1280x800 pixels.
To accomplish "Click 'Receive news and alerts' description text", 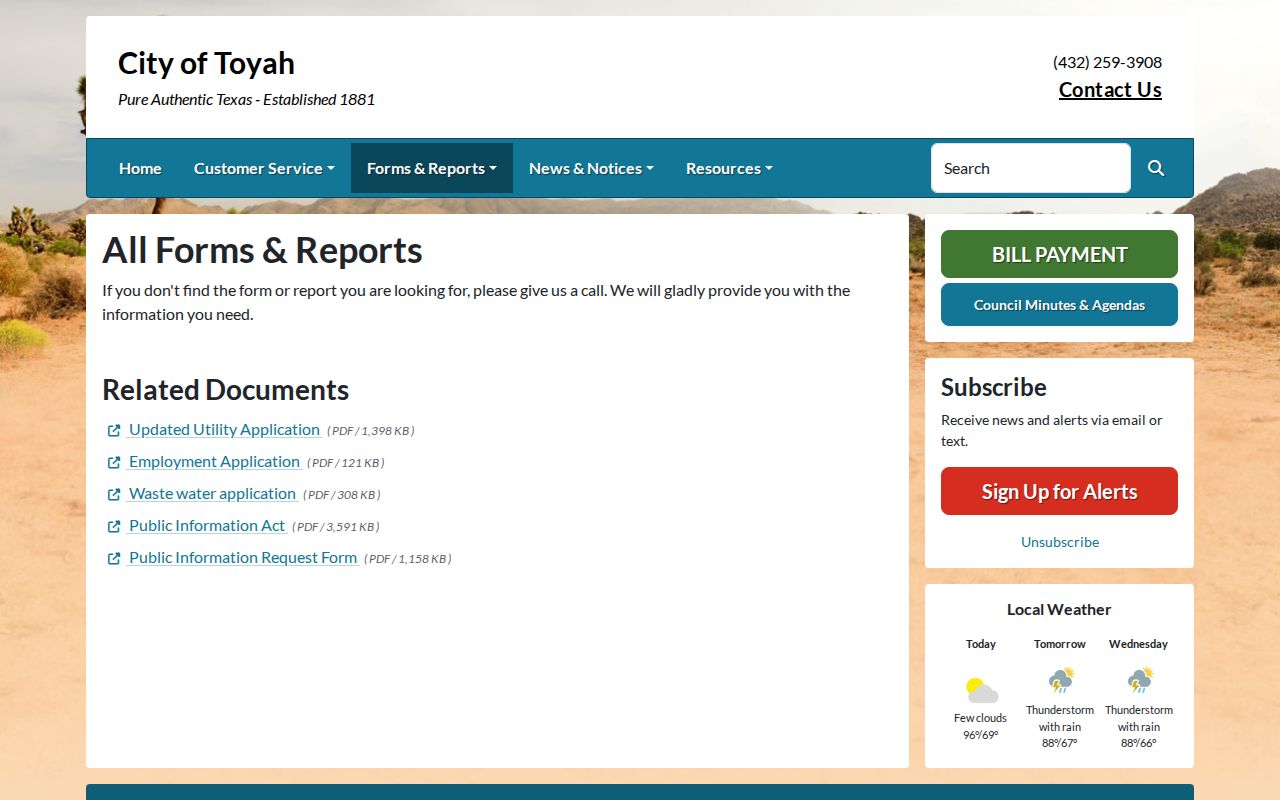I will click(x=1052, y=430).
